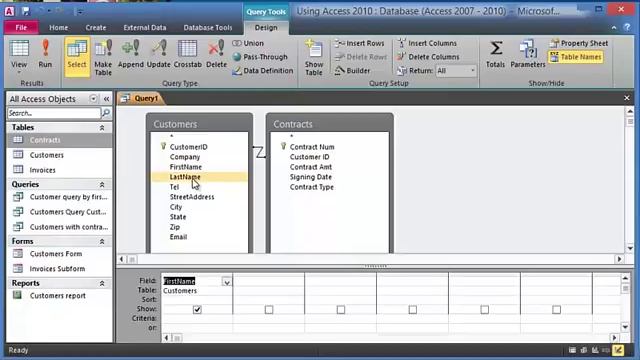Minimize the ribbon with the caret
Screen dimensions: 640x360
[614, 27]
